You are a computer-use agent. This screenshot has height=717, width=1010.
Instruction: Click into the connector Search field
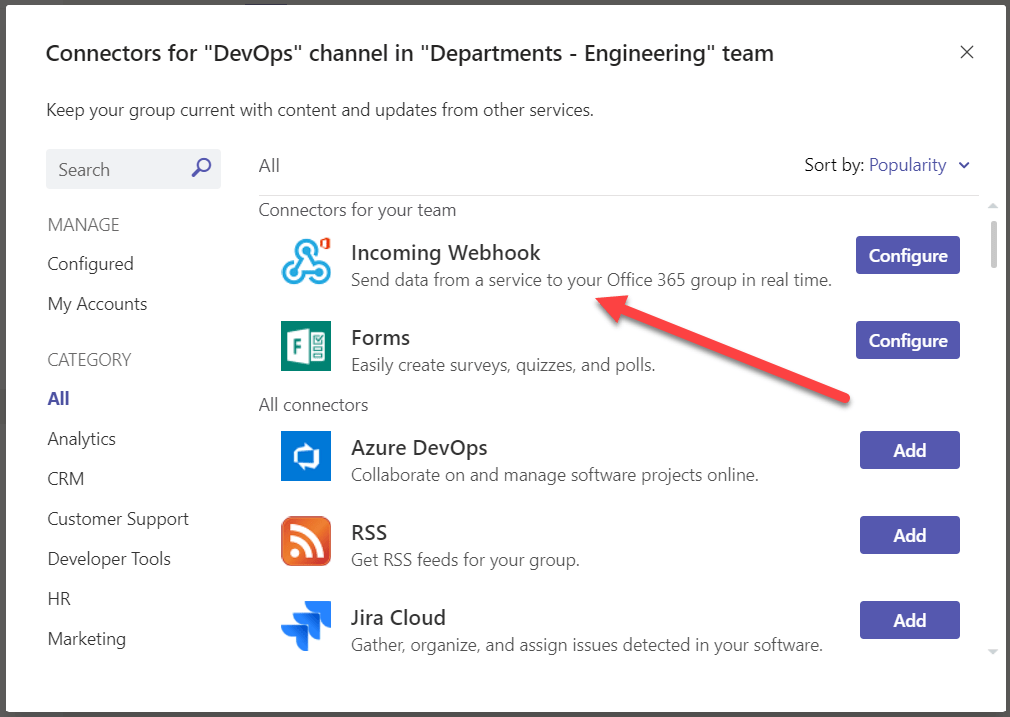pyautogui.click(x=118, y=170)
